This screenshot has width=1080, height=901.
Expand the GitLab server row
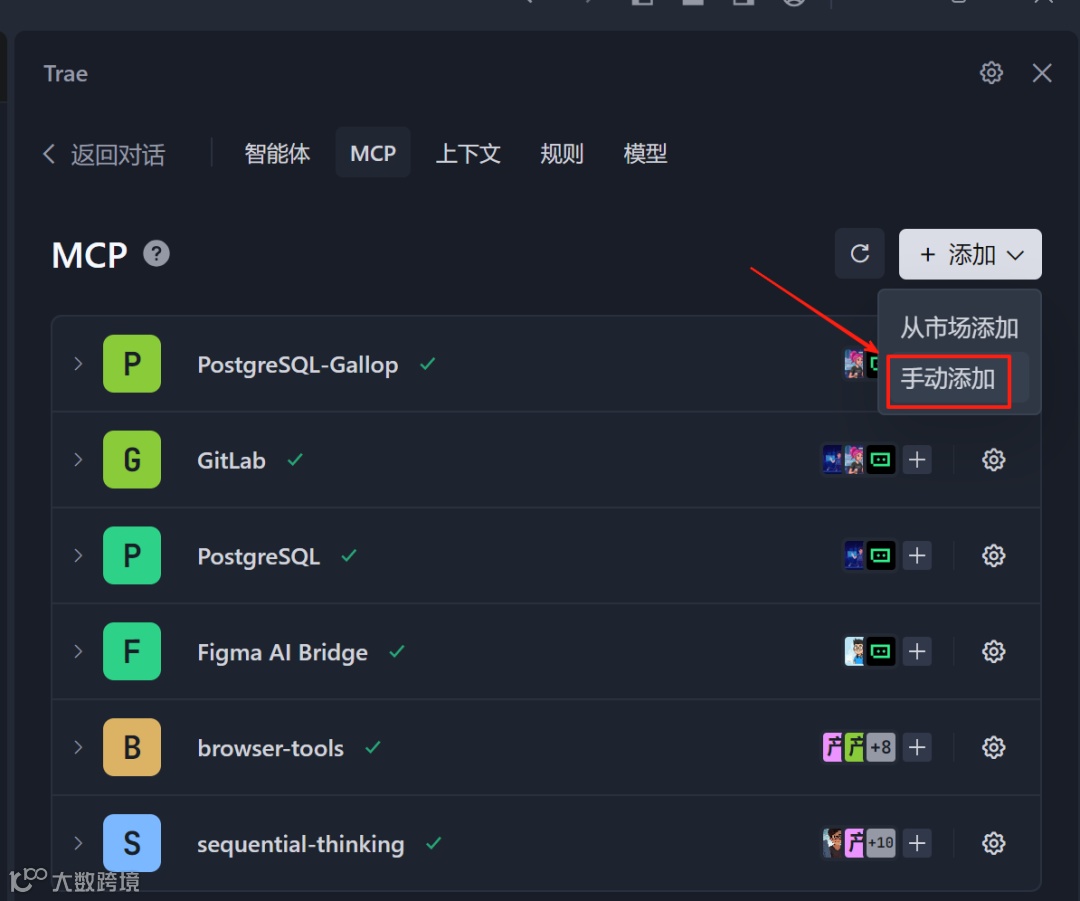pyautogui.click(x=78, y=459)
